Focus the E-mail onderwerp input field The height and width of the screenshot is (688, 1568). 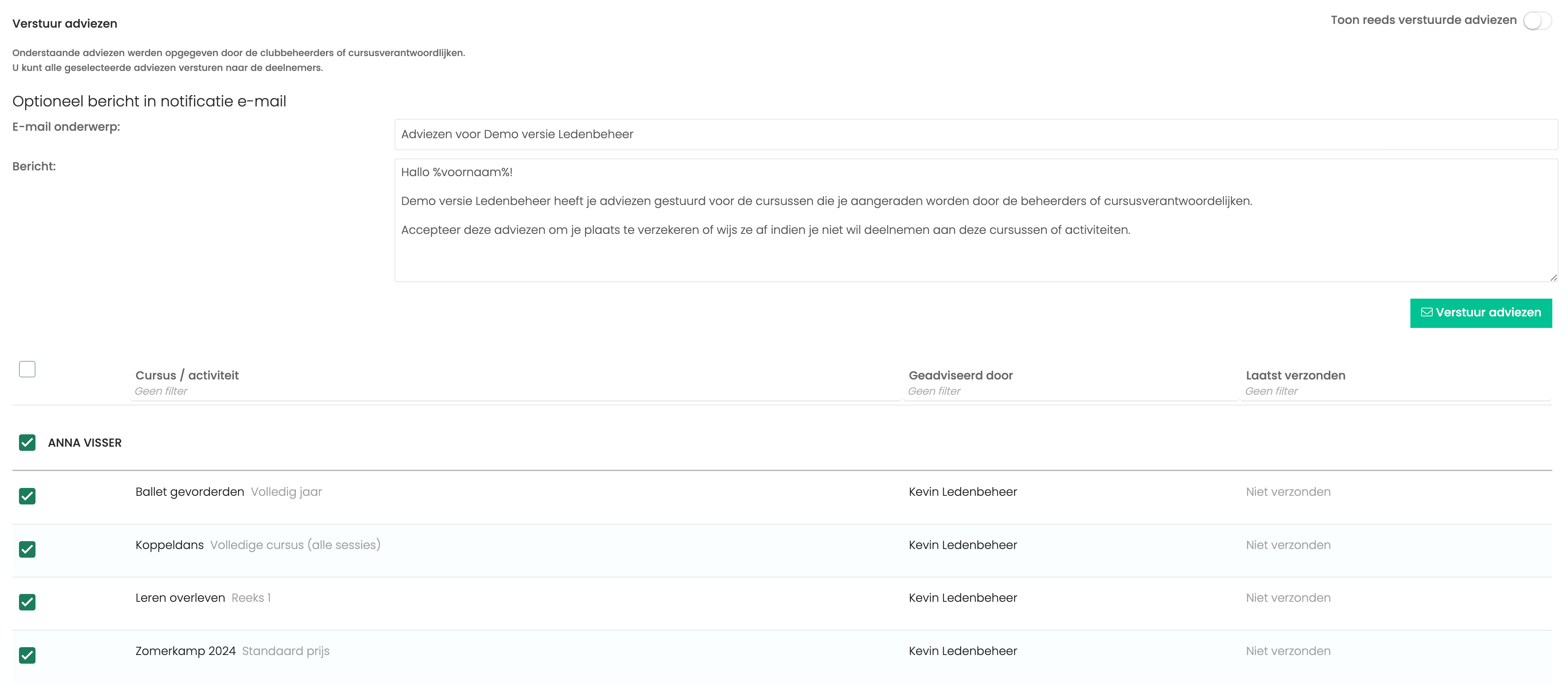click(976, 134)
